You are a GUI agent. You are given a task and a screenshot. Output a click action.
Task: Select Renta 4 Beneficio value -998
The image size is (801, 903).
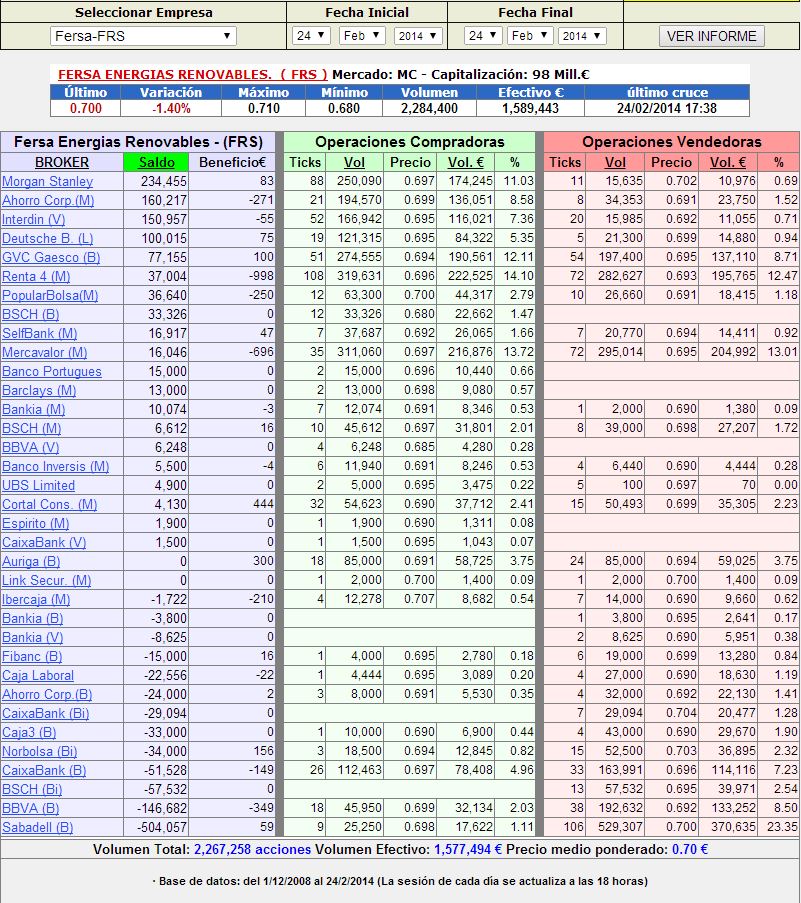coord(261,276)
